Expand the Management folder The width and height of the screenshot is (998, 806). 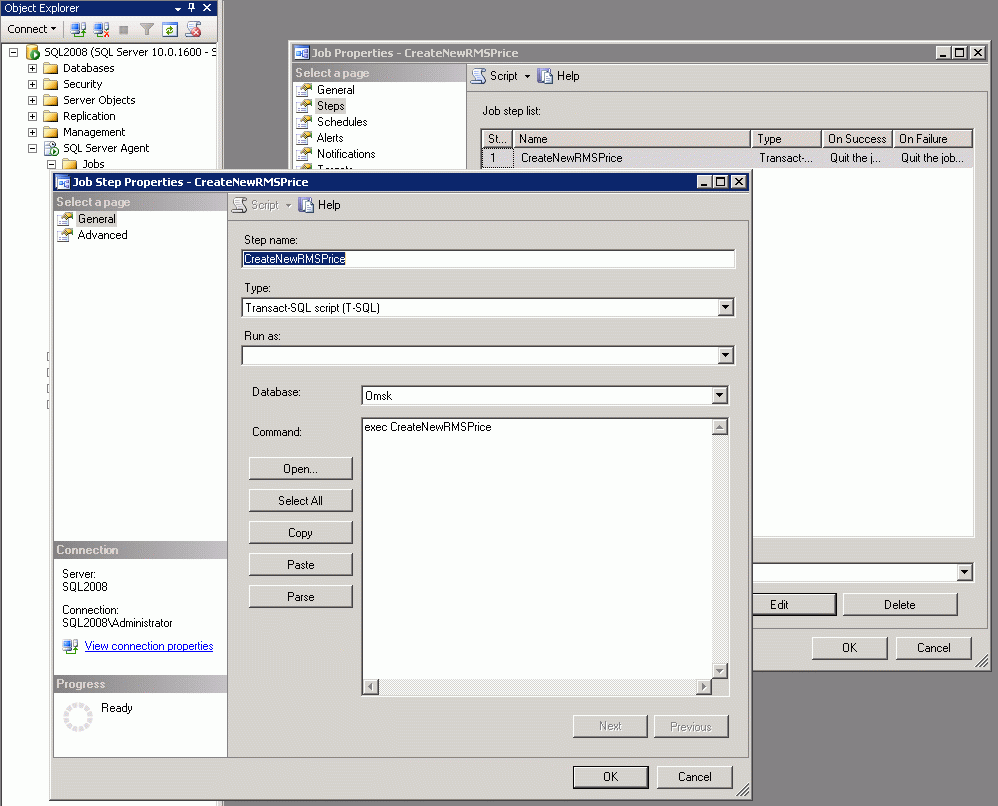pyautogui.click(x=32, y=132)
